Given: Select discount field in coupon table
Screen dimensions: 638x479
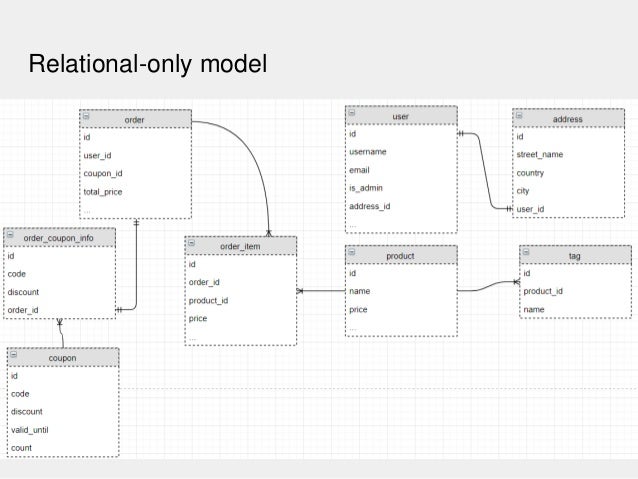Looking at the screenshot, I should (x=63, y=411).
